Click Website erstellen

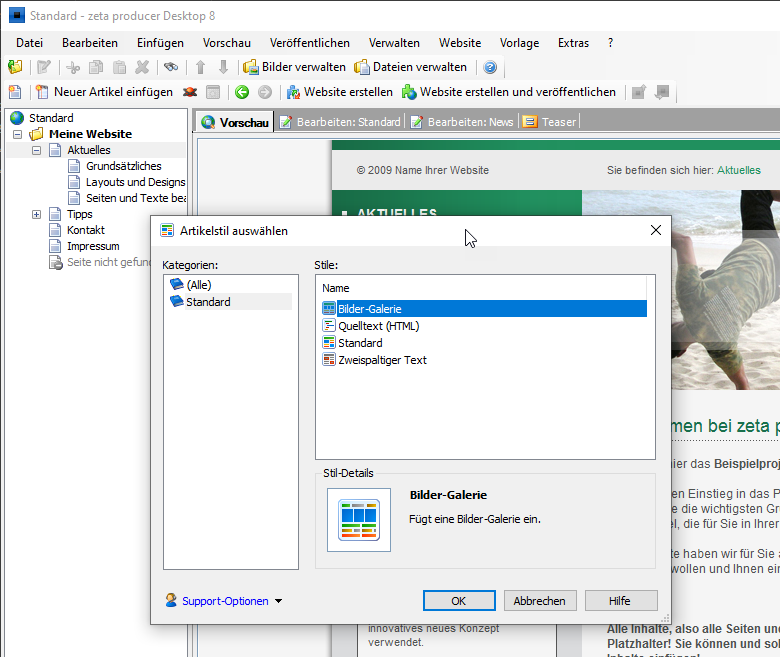point(339,92)
